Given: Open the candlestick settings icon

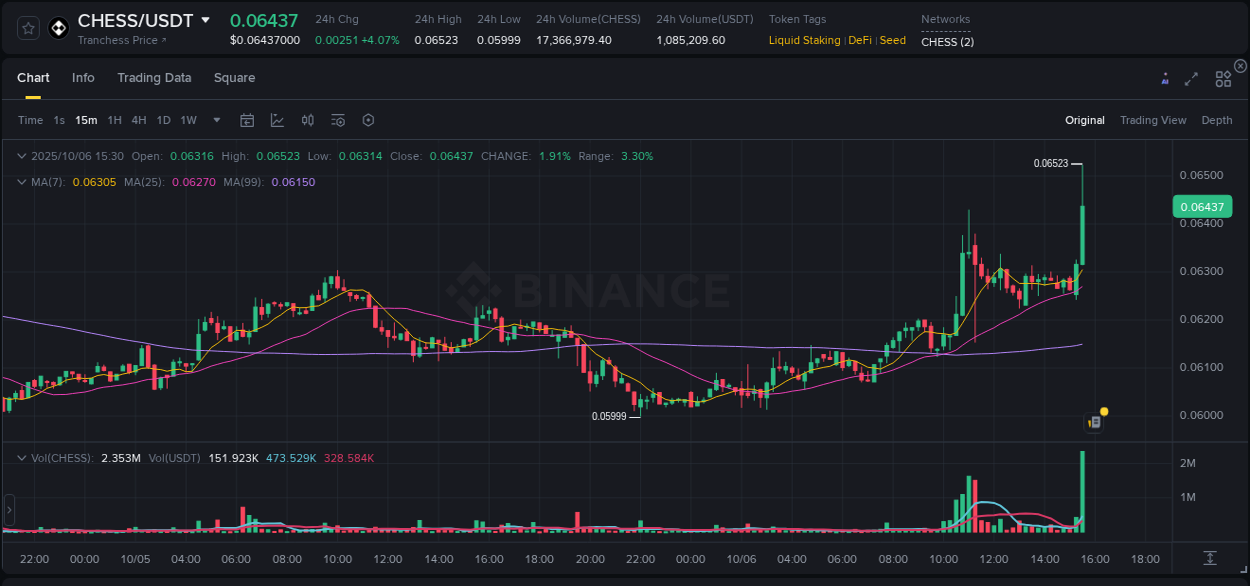Looking at the screenshot, I should (x=307, y=120).
